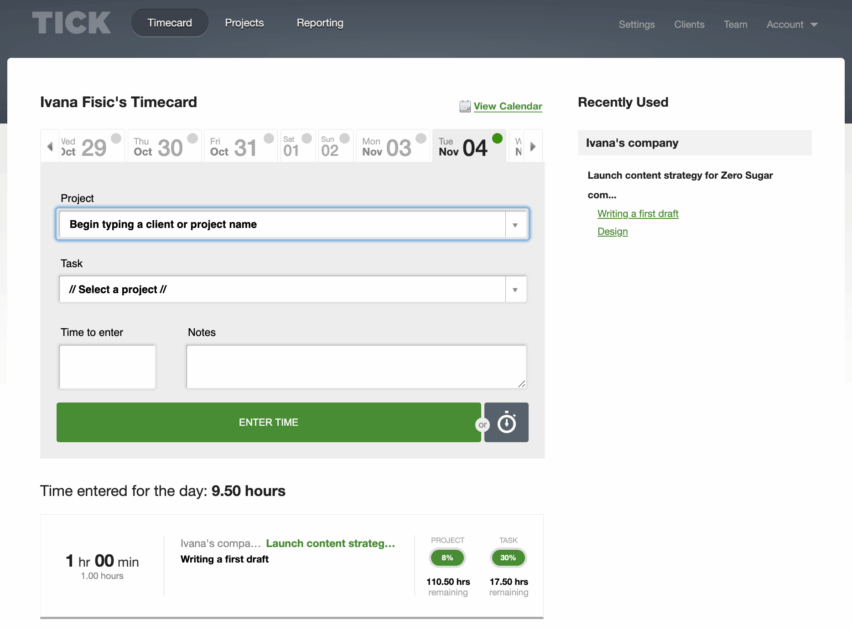Expand the Account menu in the header

tap(792, 24)
